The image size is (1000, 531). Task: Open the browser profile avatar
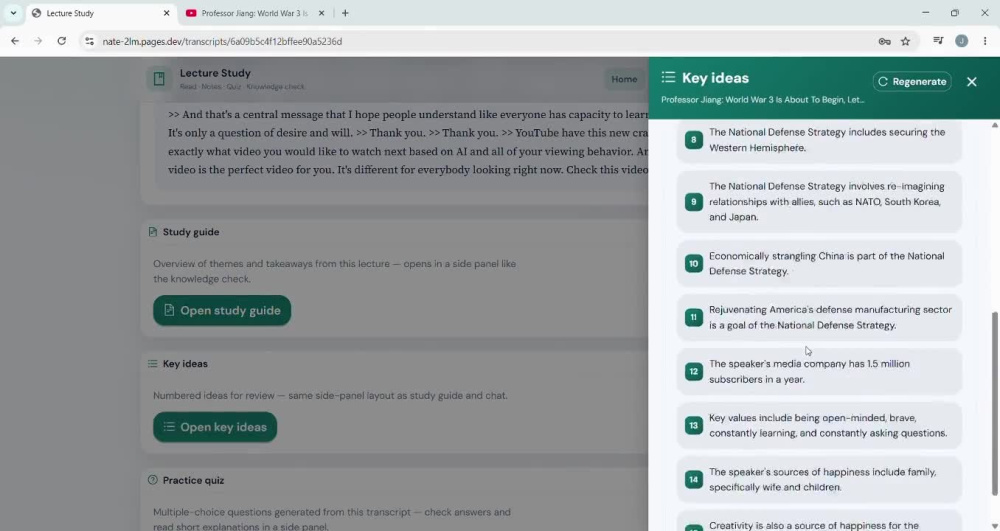961,41
